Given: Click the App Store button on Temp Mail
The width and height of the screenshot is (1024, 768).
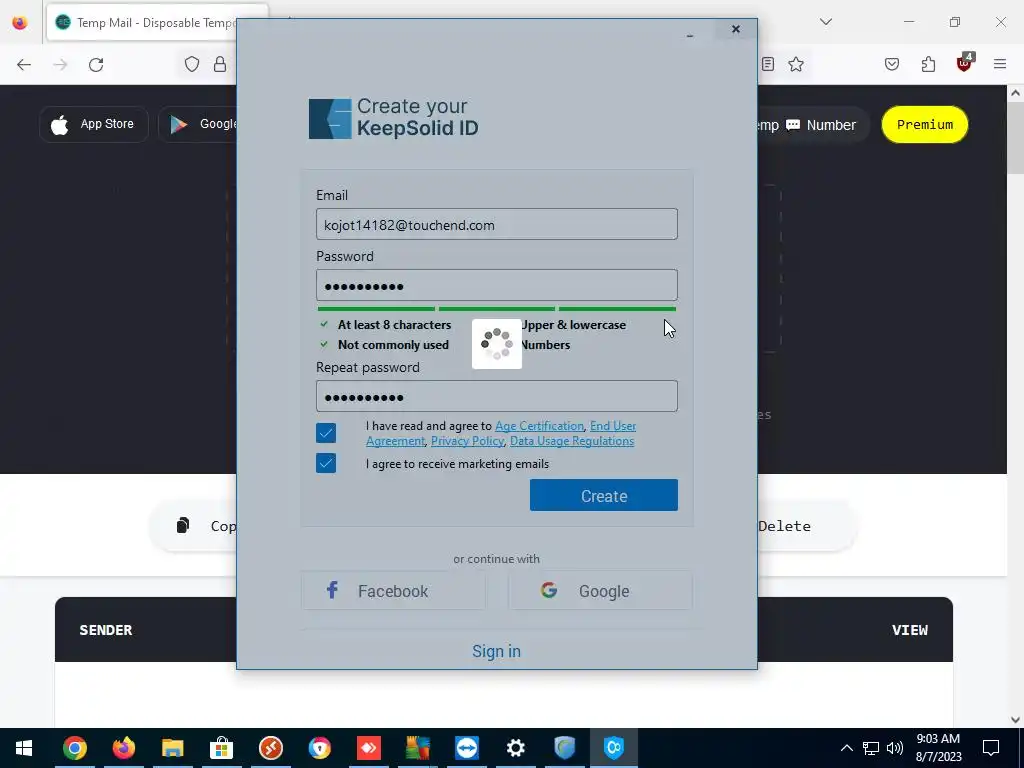Looking at the screenshot, I should [x=93, y=124].
